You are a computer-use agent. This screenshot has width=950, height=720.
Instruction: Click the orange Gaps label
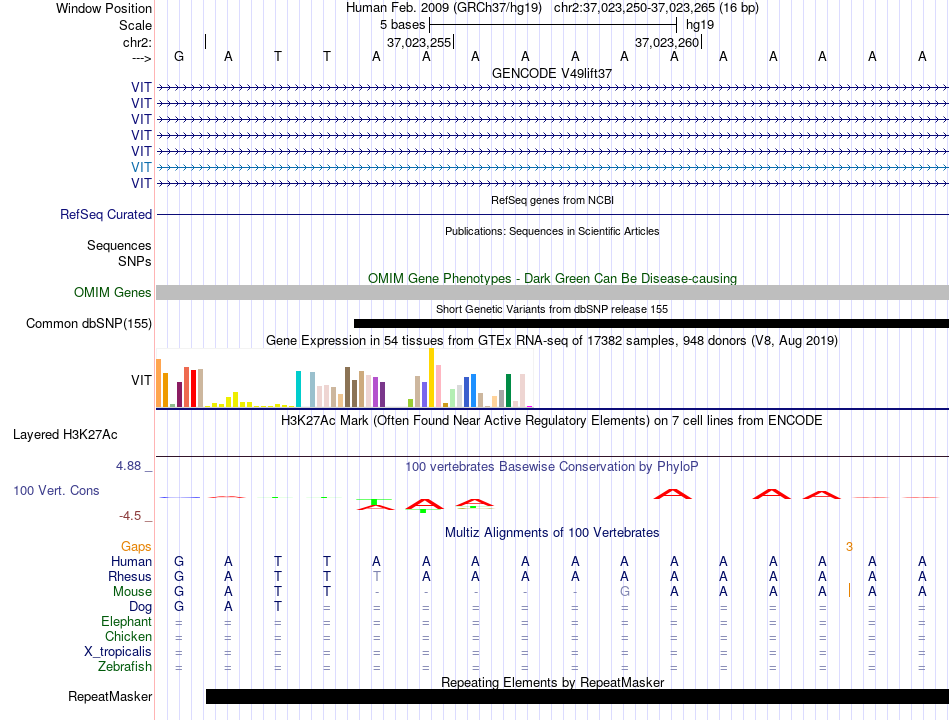click(x=136, y=547)
